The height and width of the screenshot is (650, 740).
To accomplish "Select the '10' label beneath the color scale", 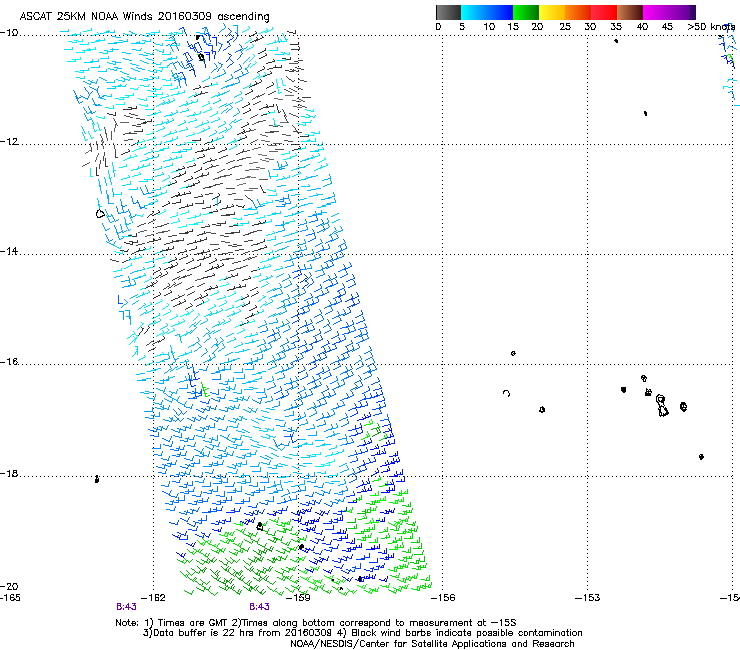I will [489, 27].
